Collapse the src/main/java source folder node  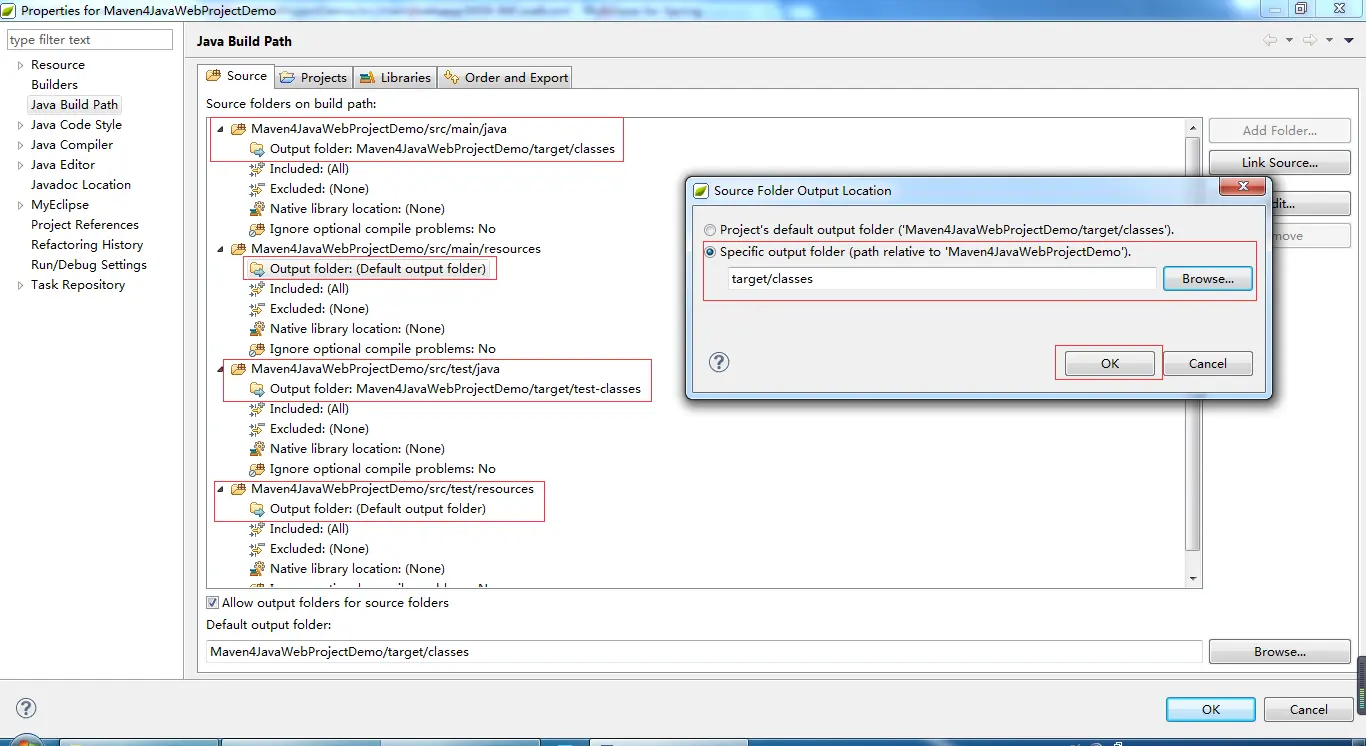[220, 129]
